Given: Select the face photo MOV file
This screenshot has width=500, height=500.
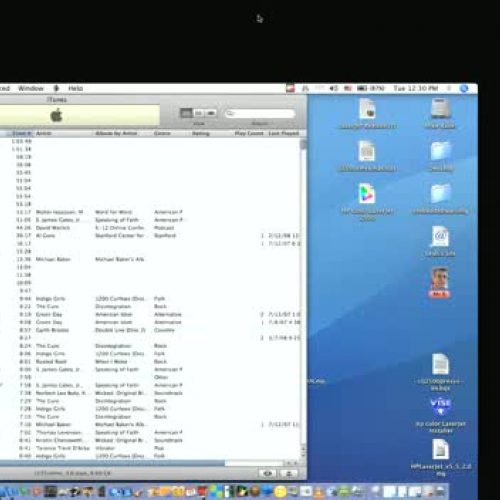Looking at the screenshot, I should [x=440, y=282].
